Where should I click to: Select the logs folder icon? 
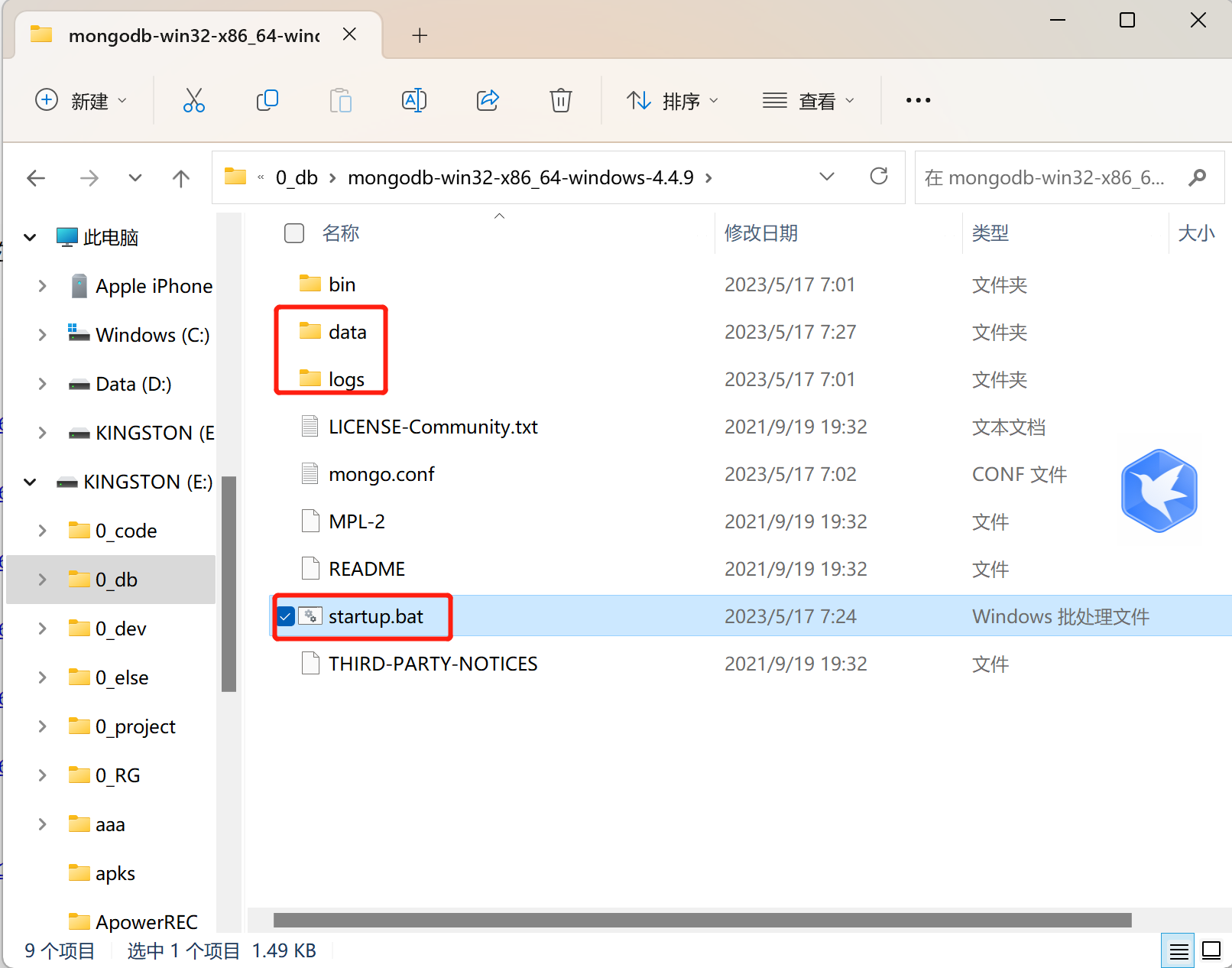310,378
